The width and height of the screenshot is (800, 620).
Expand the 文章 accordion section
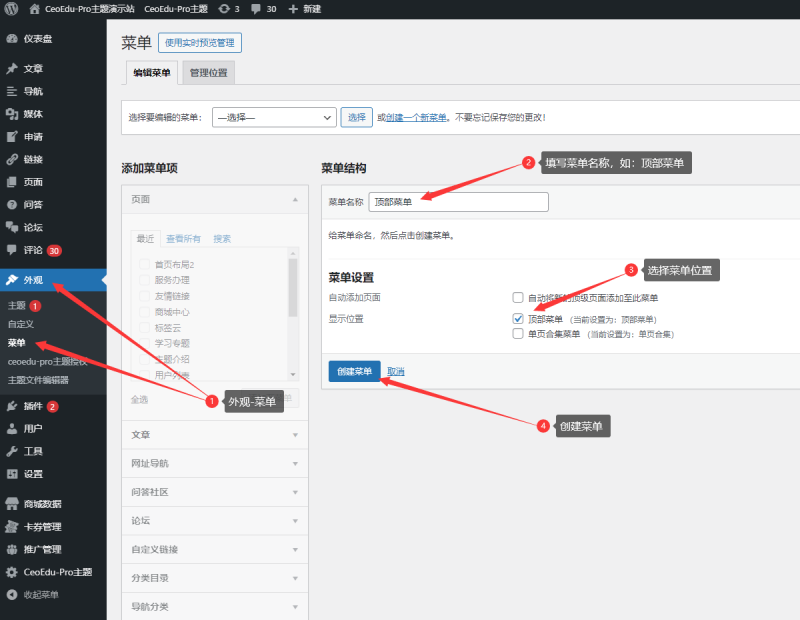coord(214,435)
